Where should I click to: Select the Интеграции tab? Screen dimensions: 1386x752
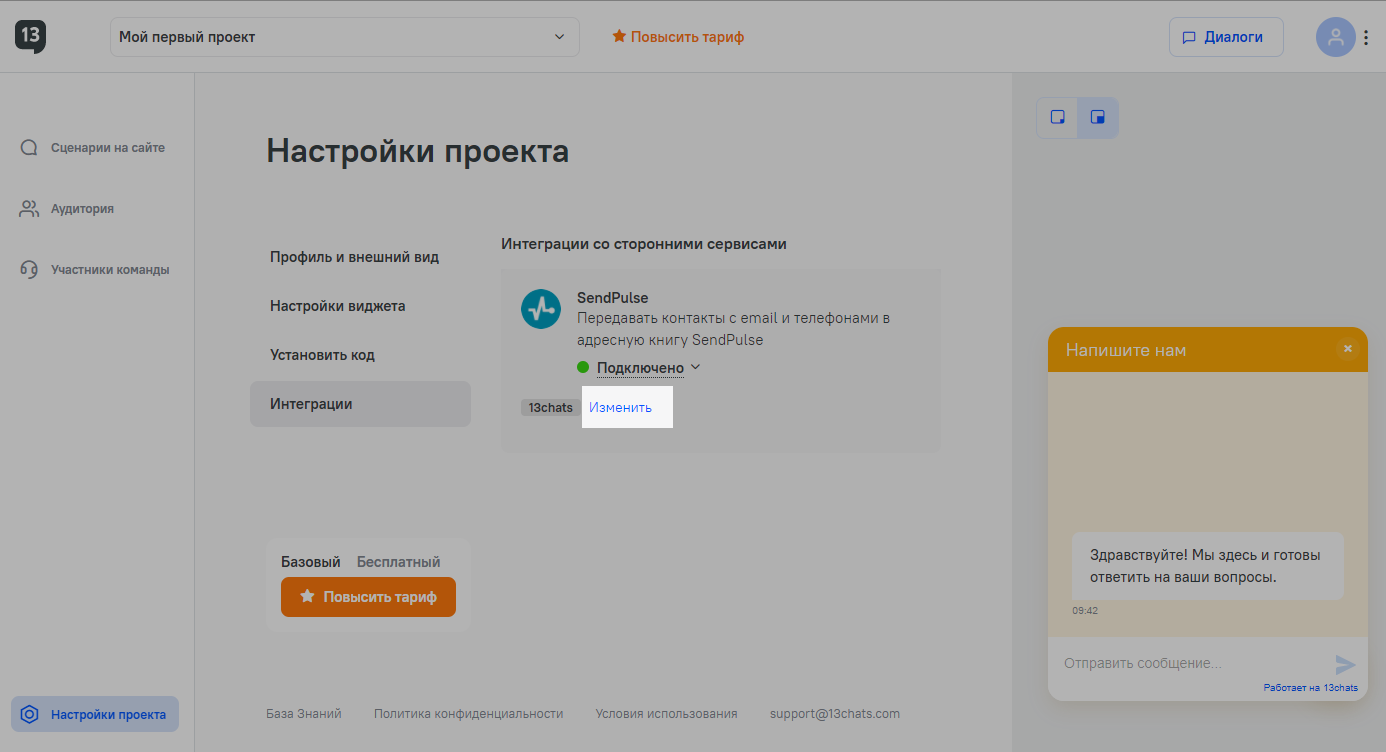click(360, 404)
